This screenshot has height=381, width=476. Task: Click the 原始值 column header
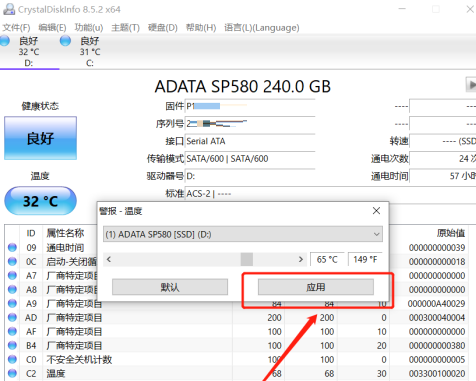click(x=451, y=233)
